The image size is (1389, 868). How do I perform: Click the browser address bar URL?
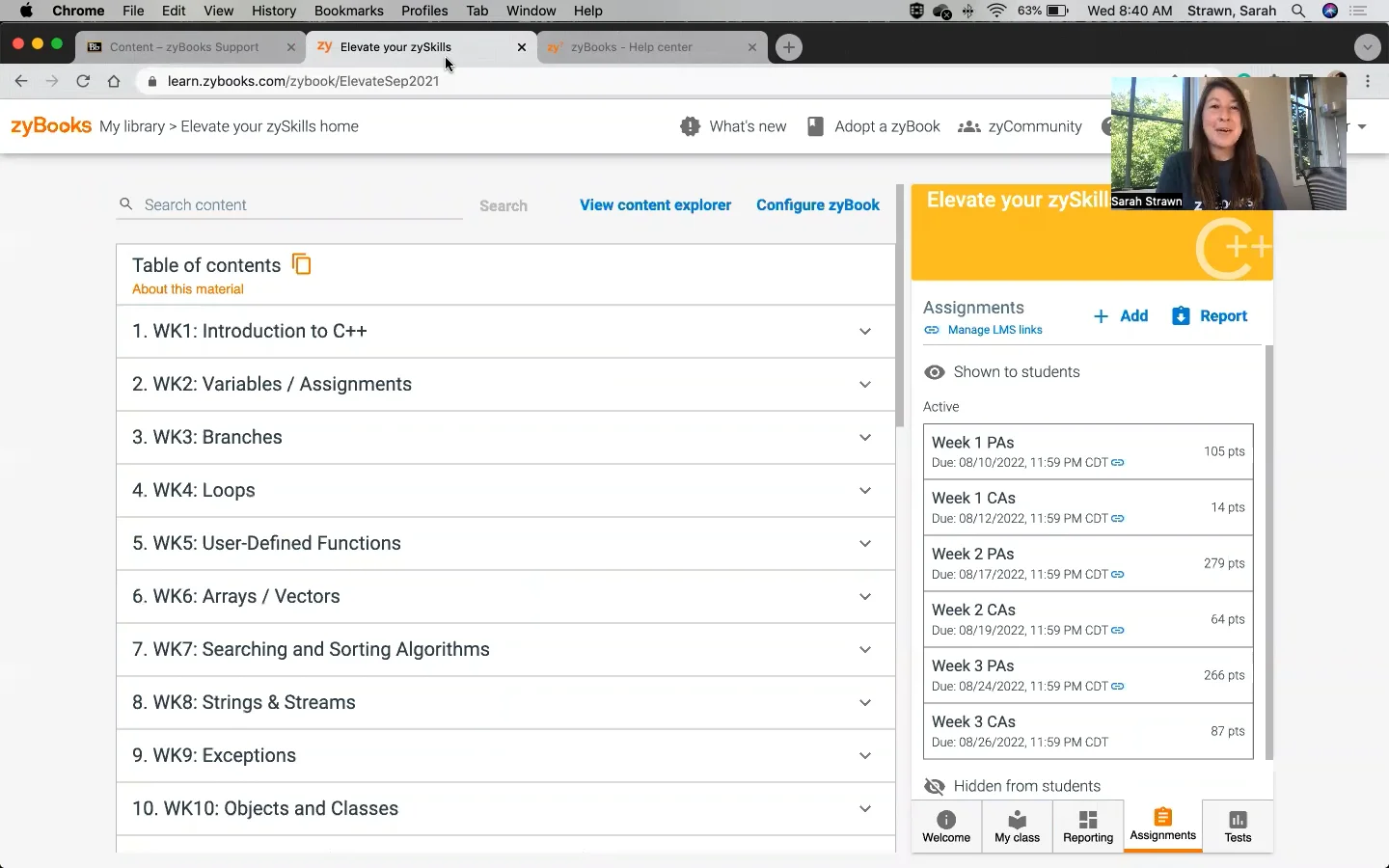pyautogui.click(x=303, y=81)
